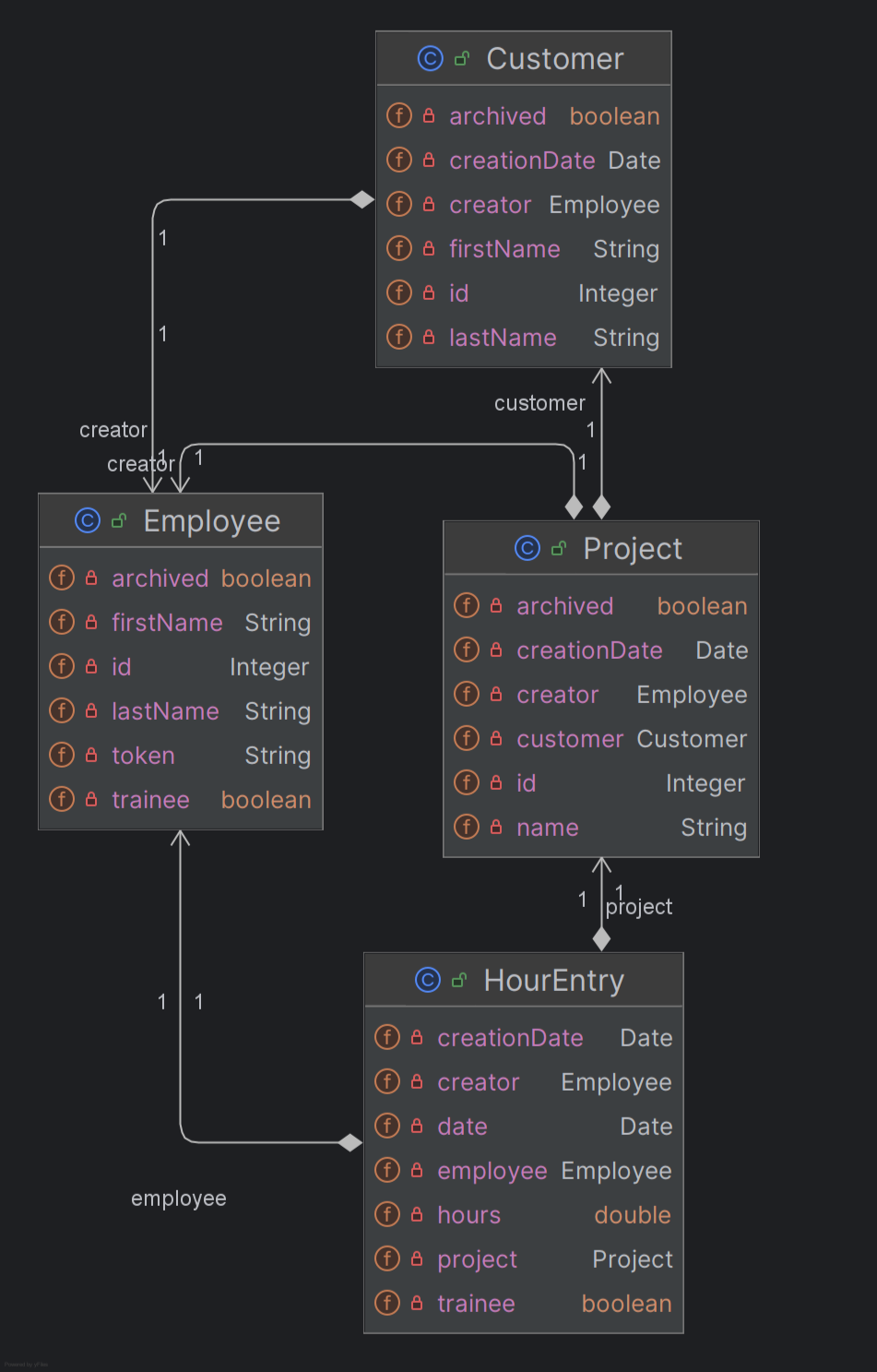Click the field icon for HourEntry date
Screen dimensions: 877x1372
pyautogui.click(x=387, y=1127)
